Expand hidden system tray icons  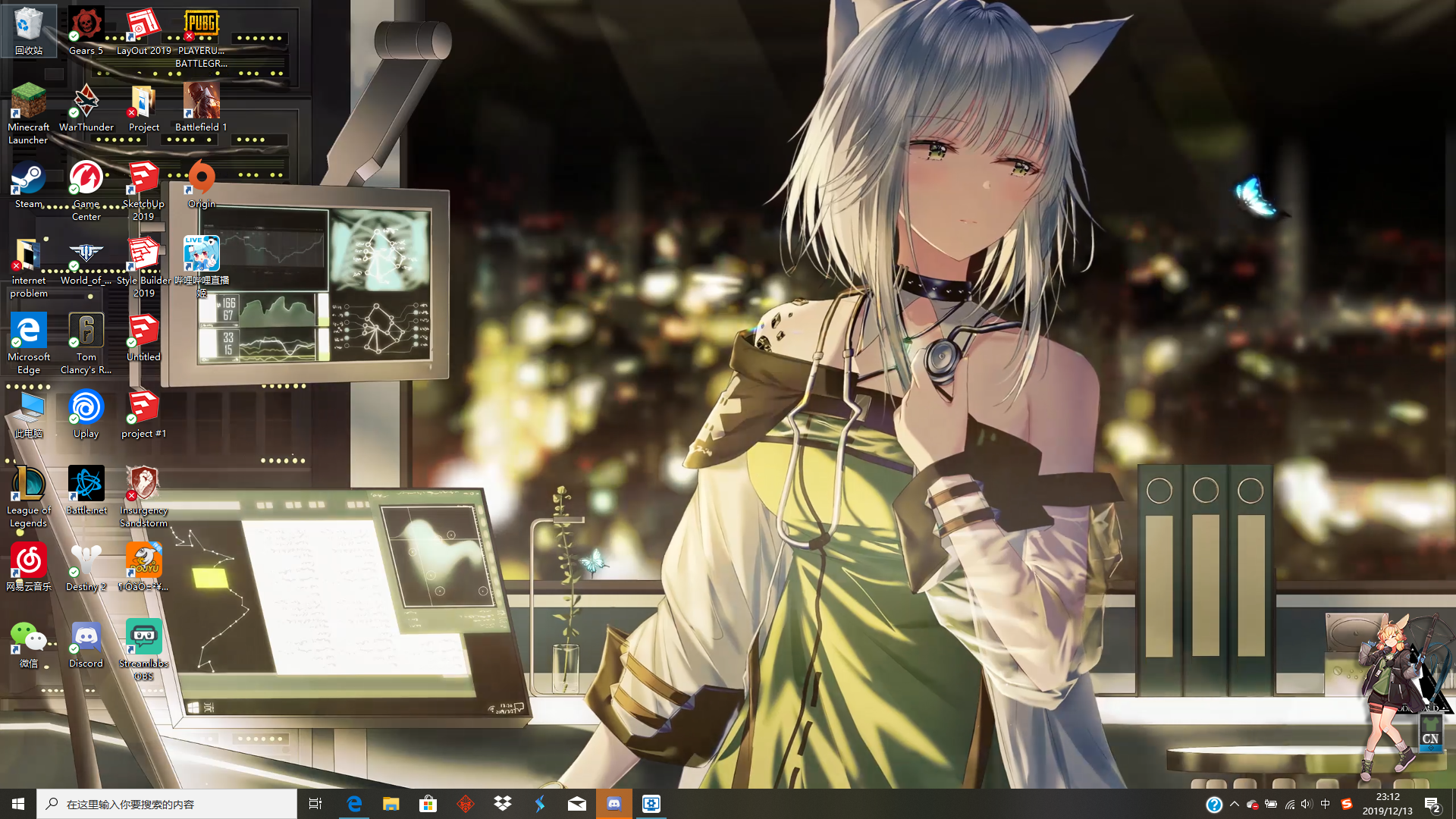click(1235, 804)
